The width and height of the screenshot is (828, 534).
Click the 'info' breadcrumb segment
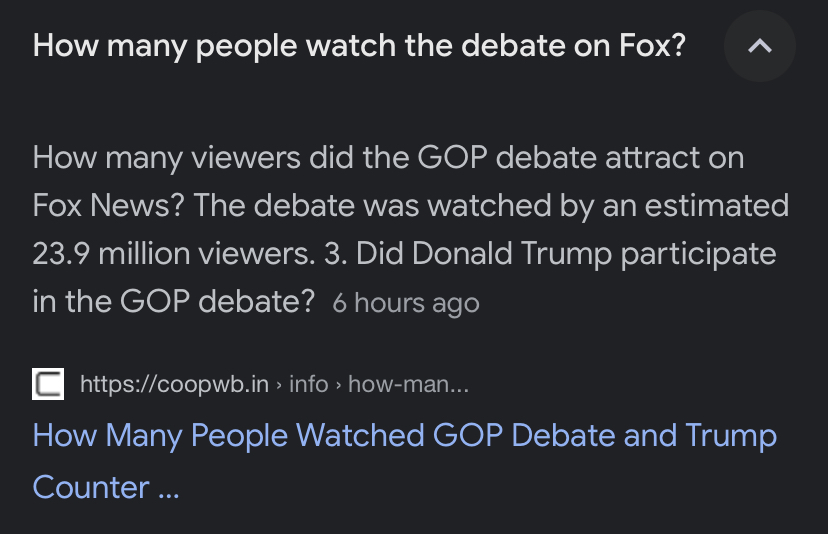click(x=308, y=384)
